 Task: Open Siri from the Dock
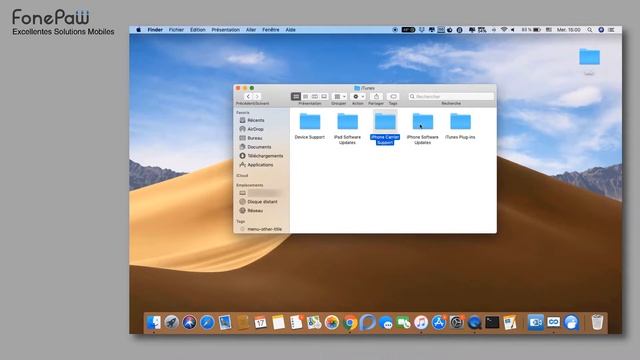point(189,322)
